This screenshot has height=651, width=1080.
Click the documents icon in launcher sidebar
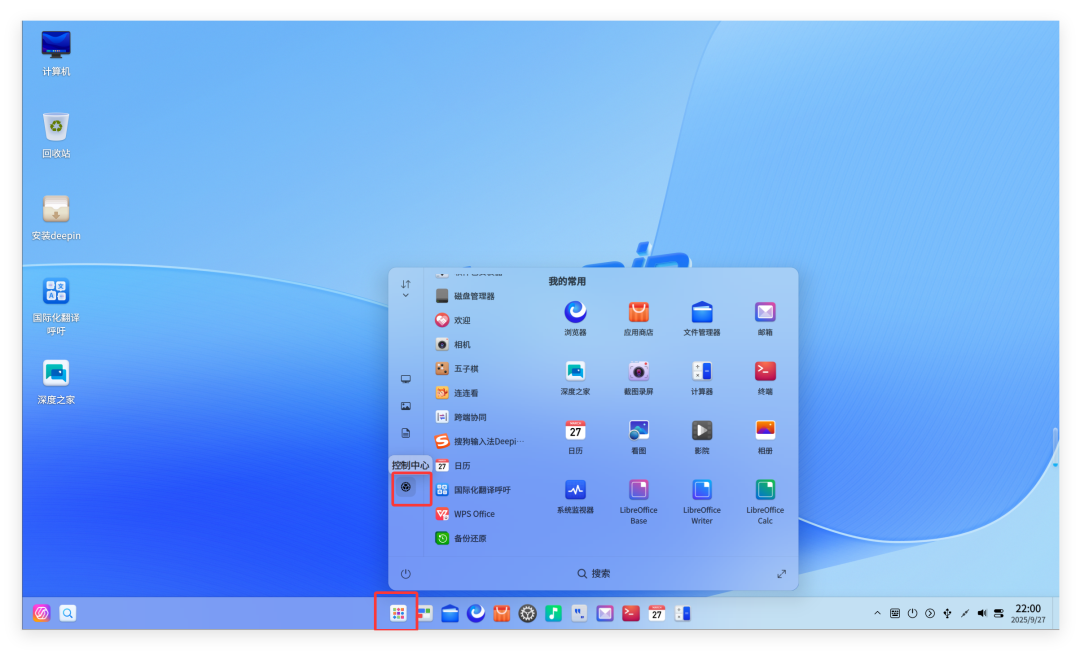406,433
